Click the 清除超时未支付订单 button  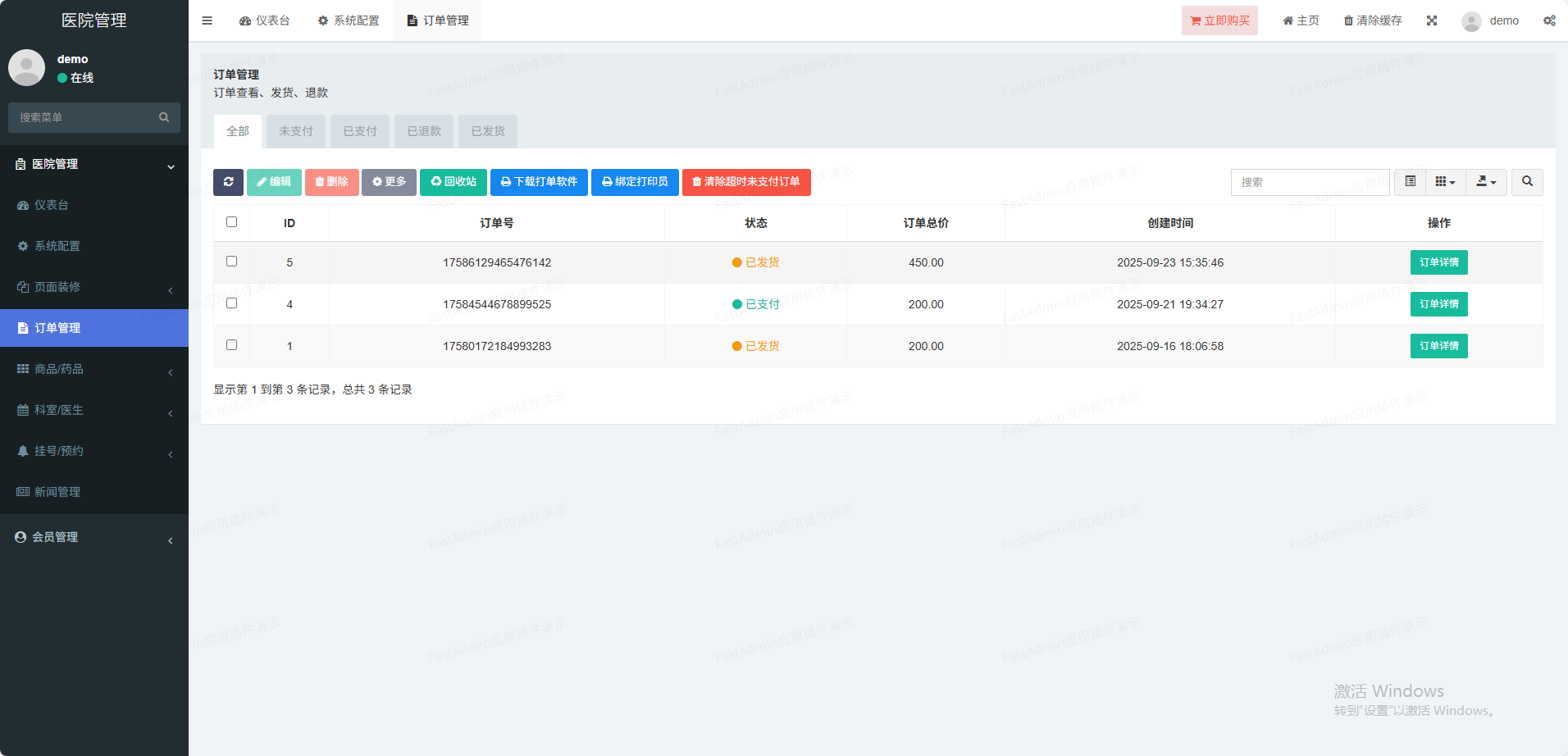click(745, 182)
